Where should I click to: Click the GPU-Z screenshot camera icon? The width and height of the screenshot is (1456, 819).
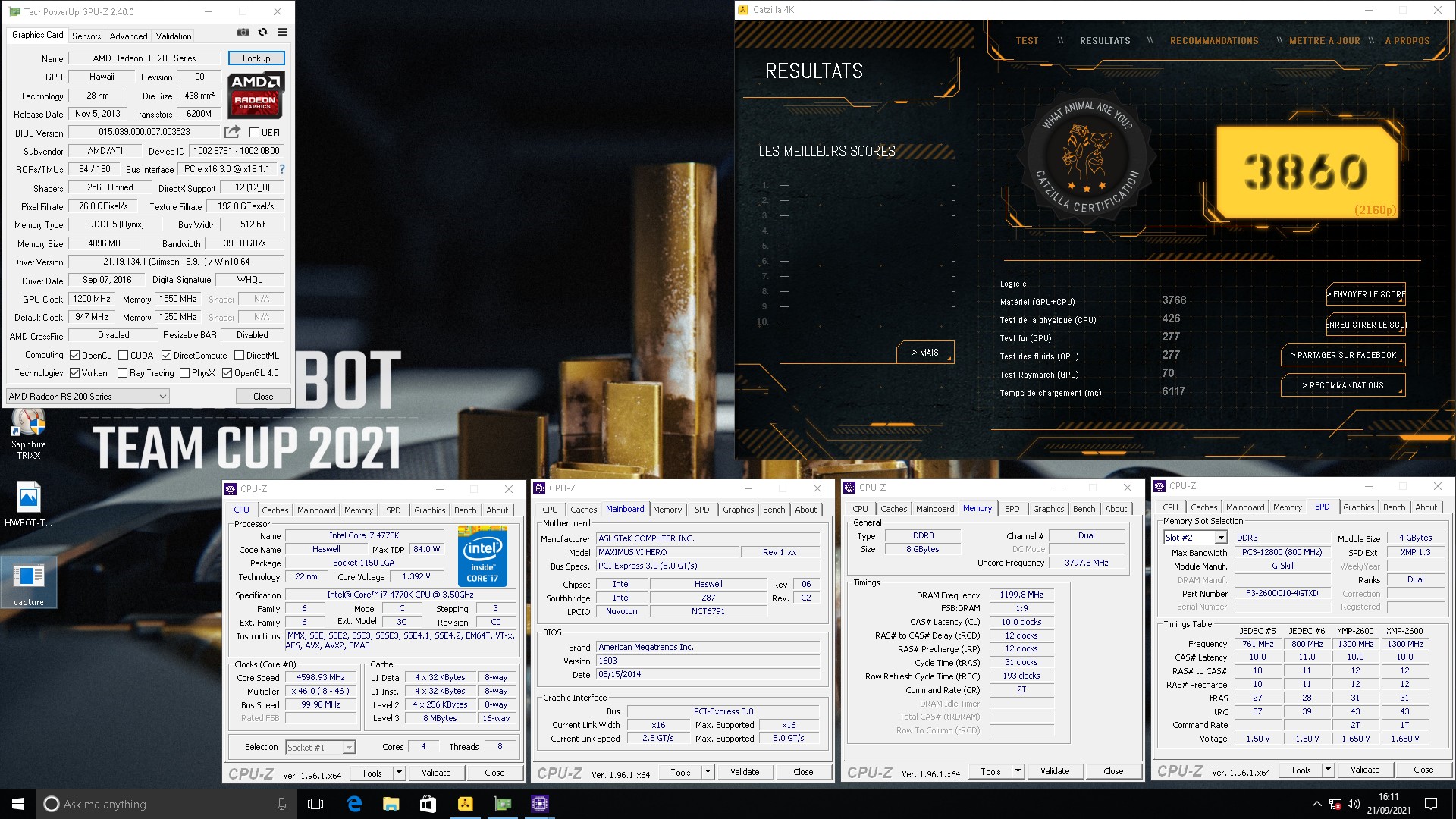pos(243,33)
